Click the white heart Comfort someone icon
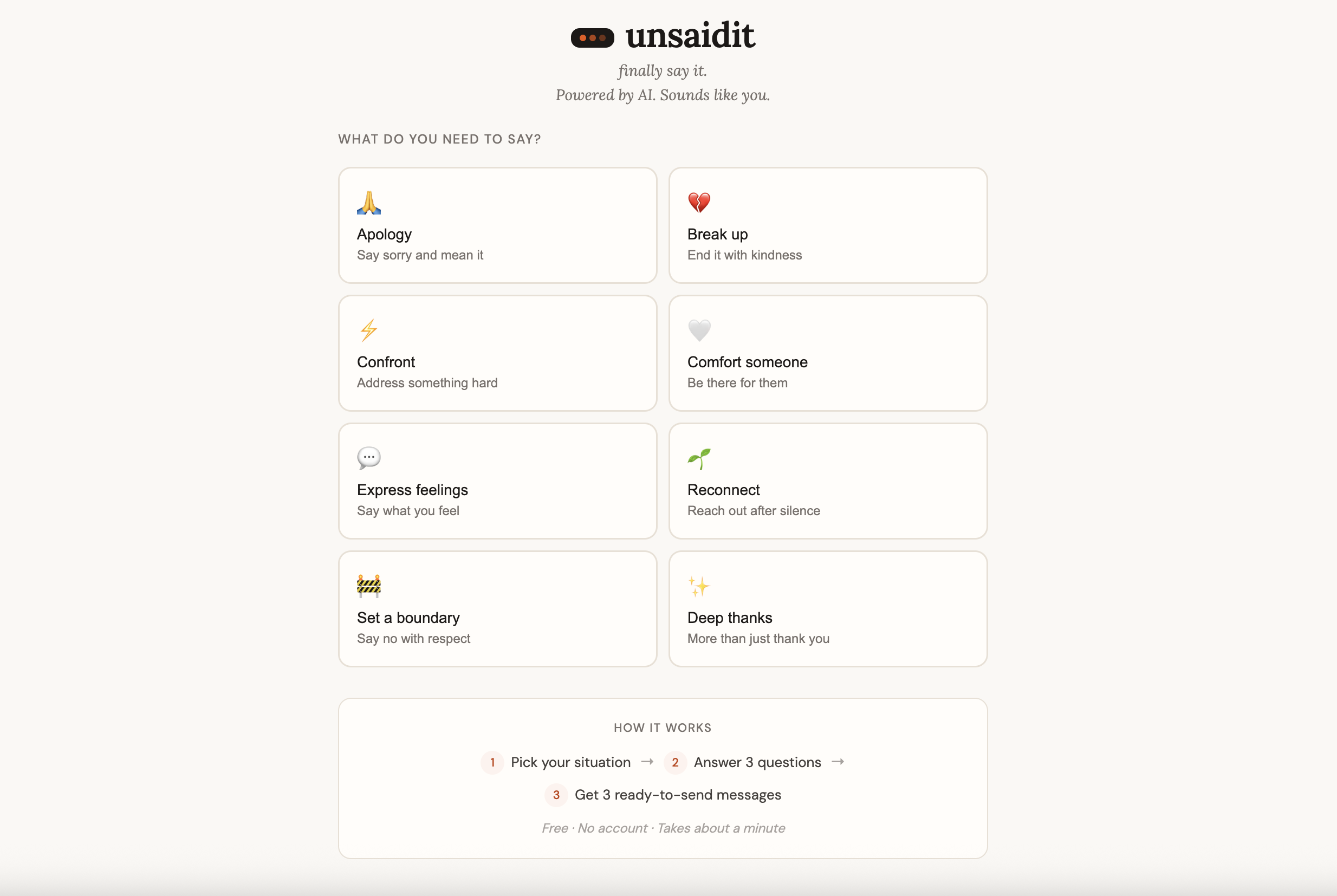Viewport: 1337px width, 896px height. (x=699, y=330)
